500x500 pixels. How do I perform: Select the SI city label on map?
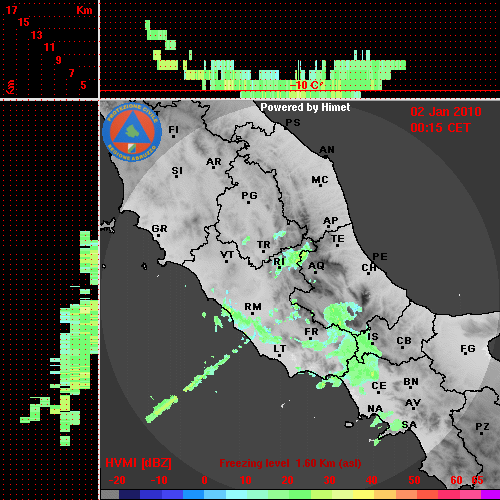click(x=177, y=171)
